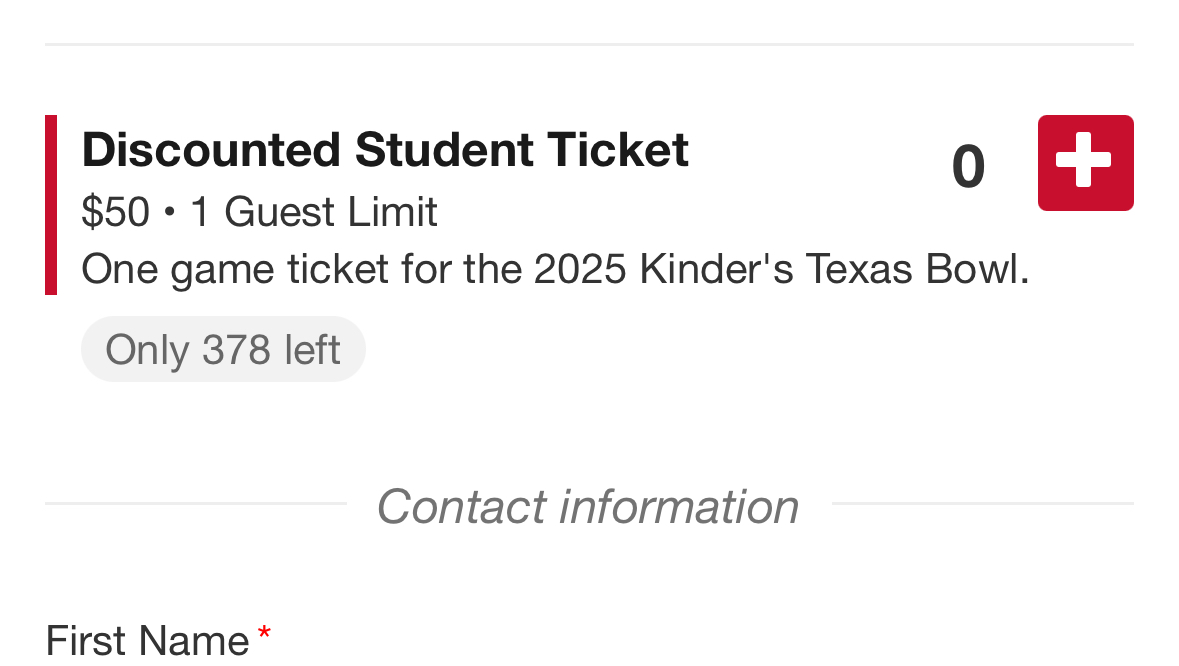Screen dimensions: 1179x666
Task: Click the red vertical ticket accent bar
Action: click(x=51, y=205)
